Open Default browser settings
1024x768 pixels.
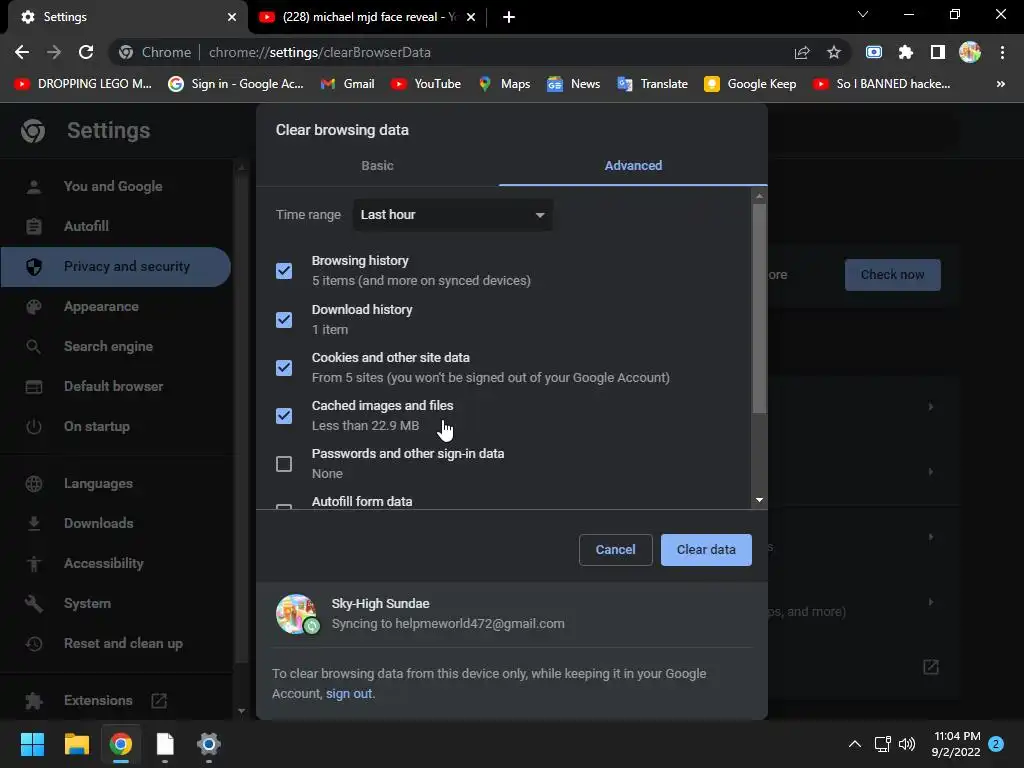click(116, 386)
